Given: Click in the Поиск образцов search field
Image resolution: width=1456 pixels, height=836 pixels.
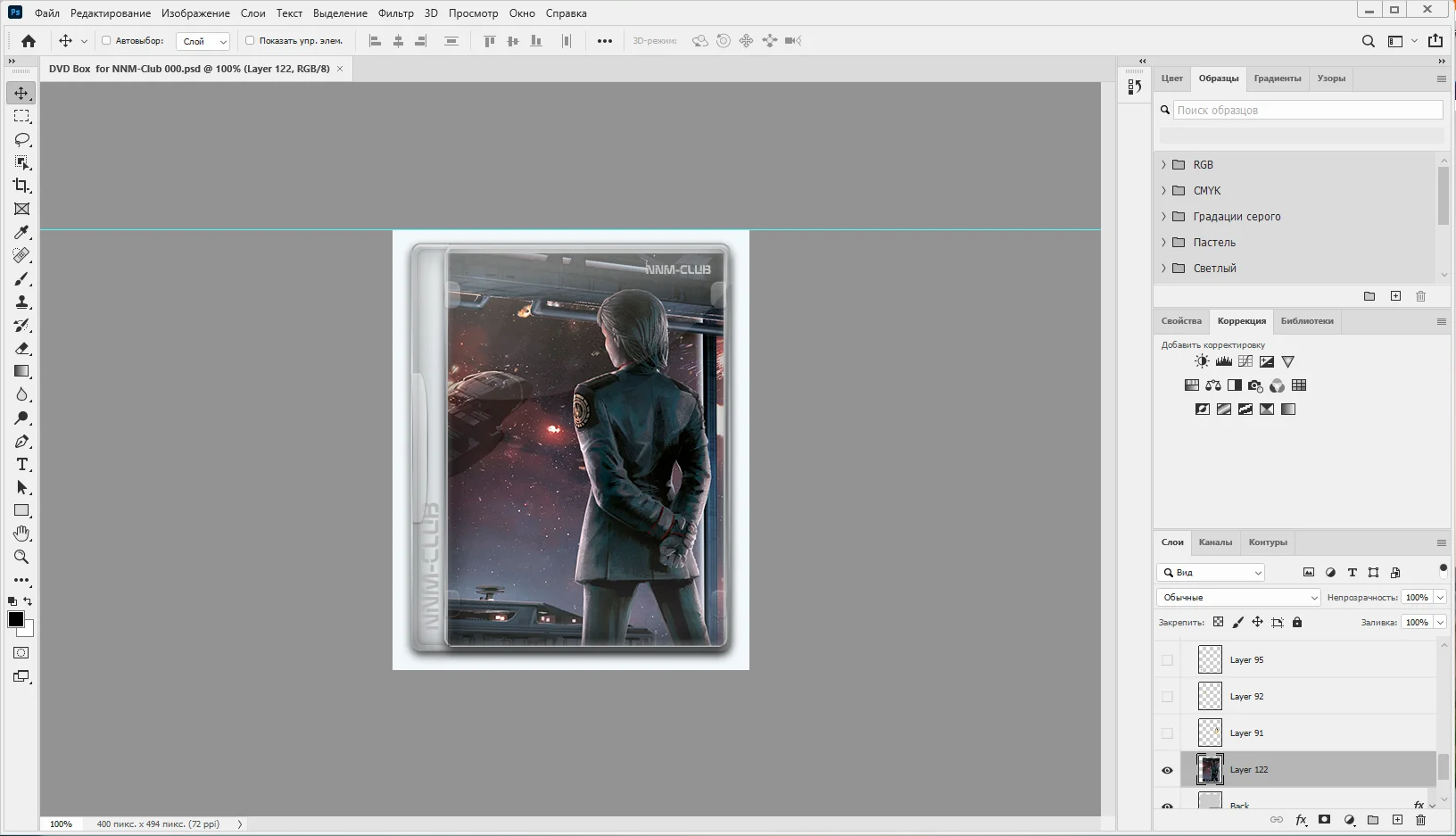Looking at the screenshot, I should (x=1308, y=110).
